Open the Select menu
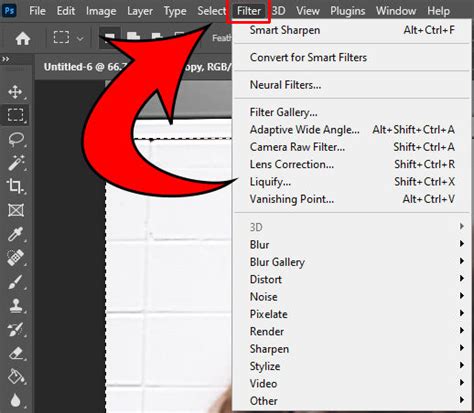 click(x=211, y=11)
